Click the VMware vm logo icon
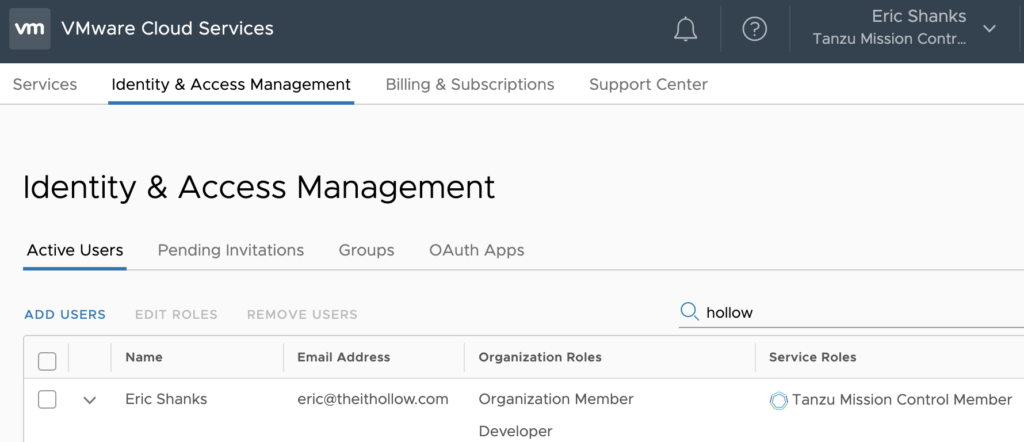This screenshot has height=442, width=1024. coord(30,29)
